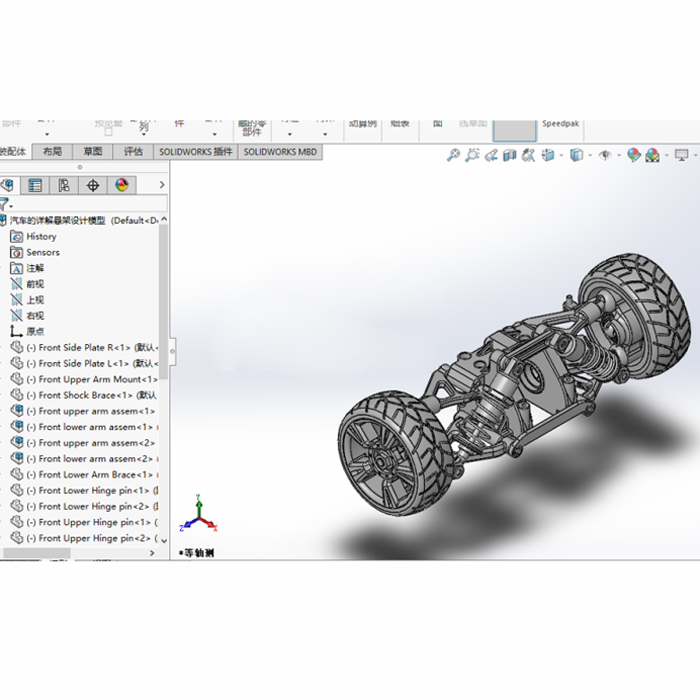Image resolution: width=700 pixels, height=700 pixels.
Task: Click the 注解 annotations icon
Action: 17,268
